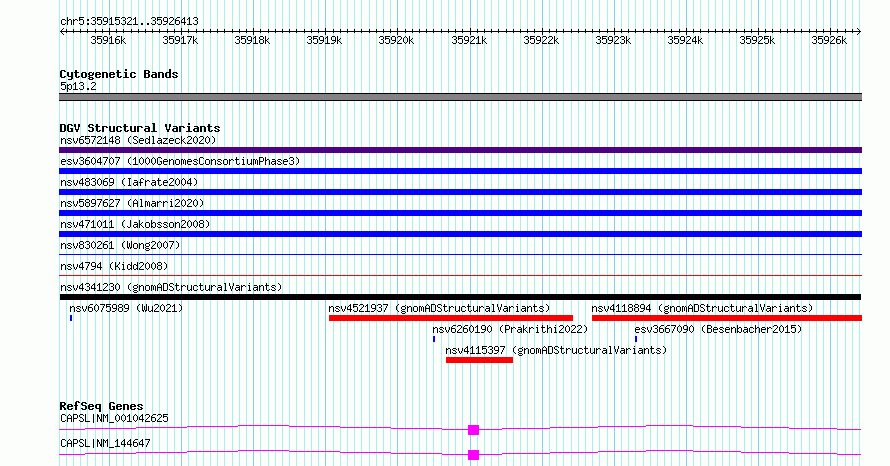Click the magenta exon of CAPSL|NM_001042625
The height and width of the screenshot is (466, 890).
pyautogui.click(x=473, y=430)
